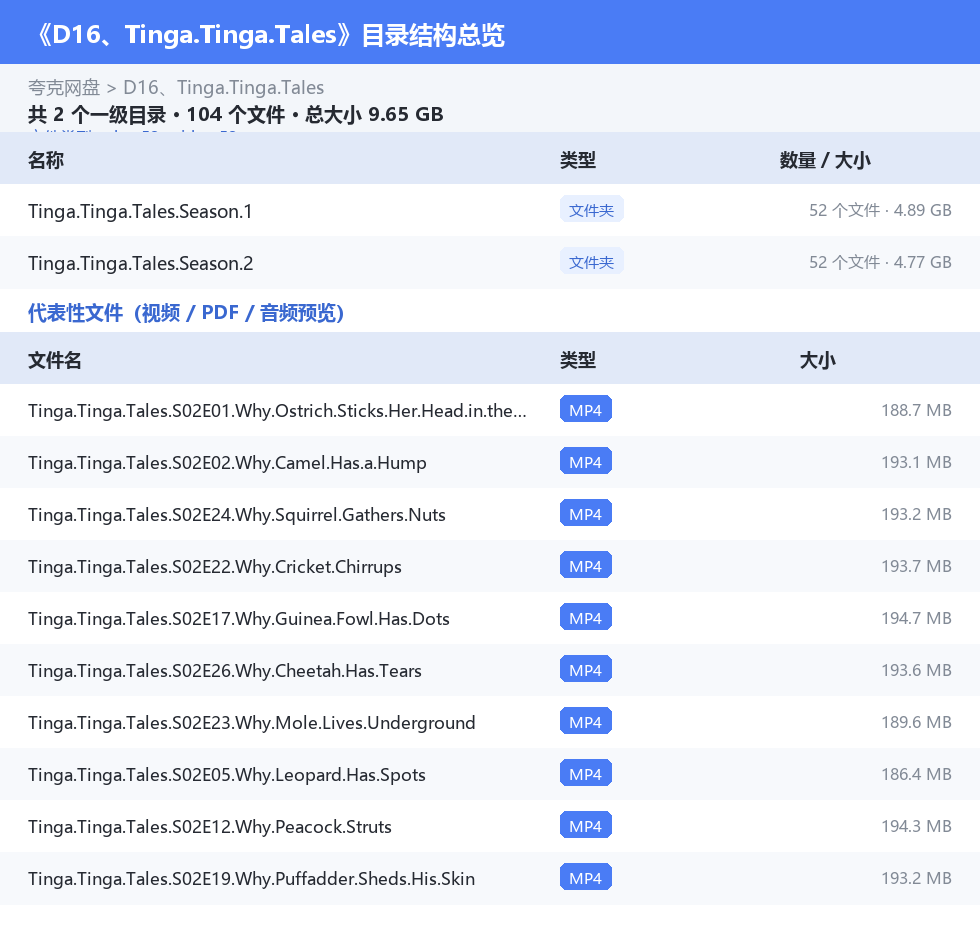980x936 pixels.
Task: Click the 夸克网盘 breadcrumb link
Action: pos(64,87)
